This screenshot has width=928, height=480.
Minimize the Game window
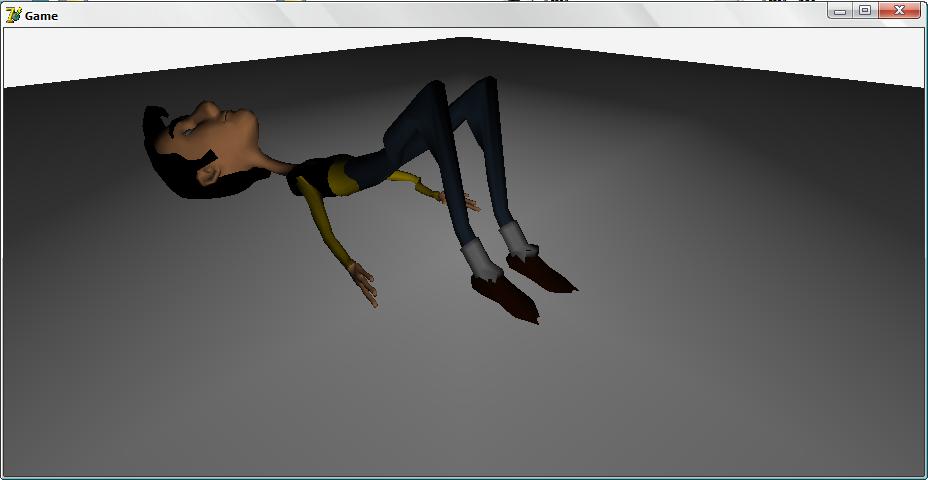click(840, 10)
